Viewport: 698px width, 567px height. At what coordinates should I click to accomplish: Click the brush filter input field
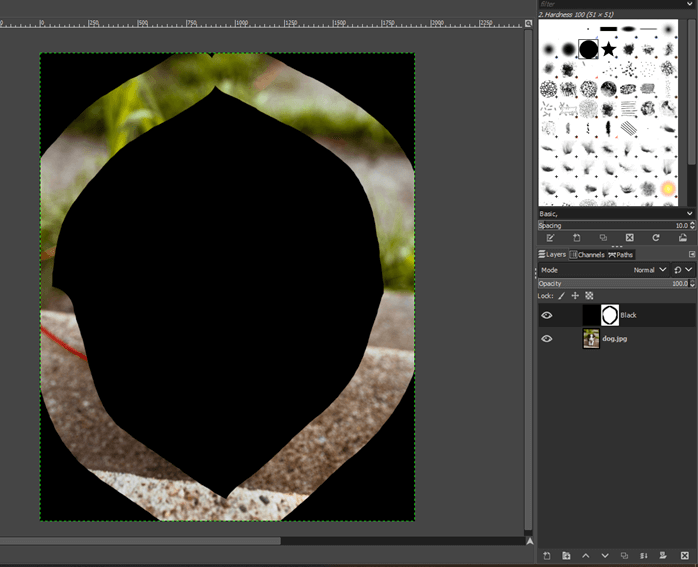[x=611, y=4]
